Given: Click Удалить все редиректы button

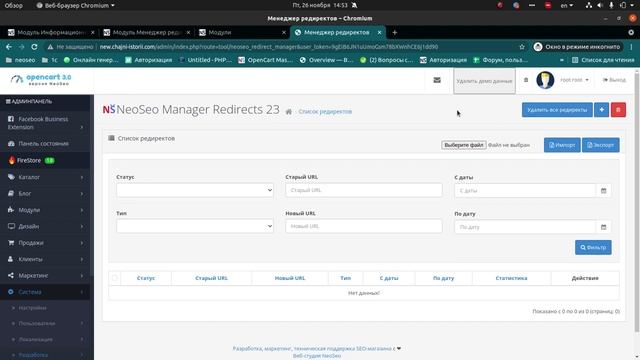Looking at the screenshot, I should [x=557, y=110].
